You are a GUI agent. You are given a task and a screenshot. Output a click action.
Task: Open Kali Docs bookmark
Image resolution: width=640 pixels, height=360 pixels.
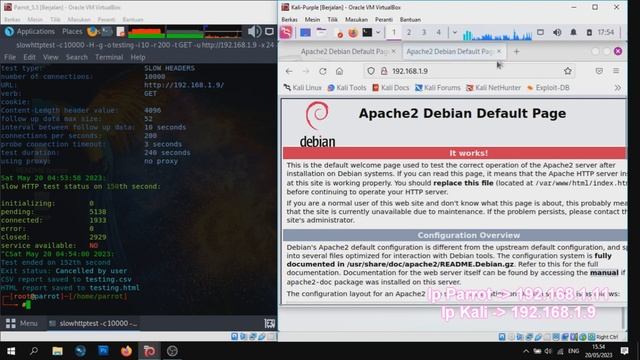(391, 88)
